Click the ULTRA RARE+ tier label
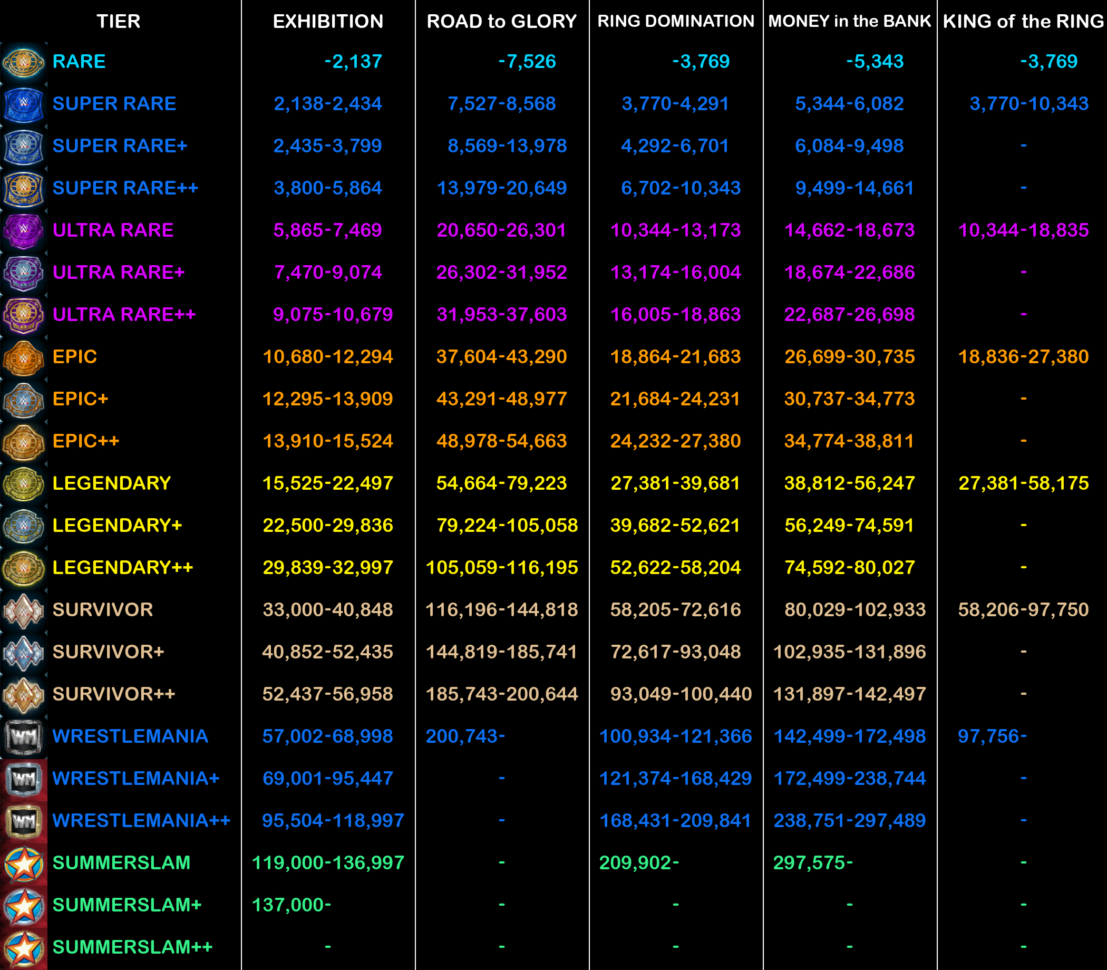The image size is (1107, 970). [x=119, y=272]
